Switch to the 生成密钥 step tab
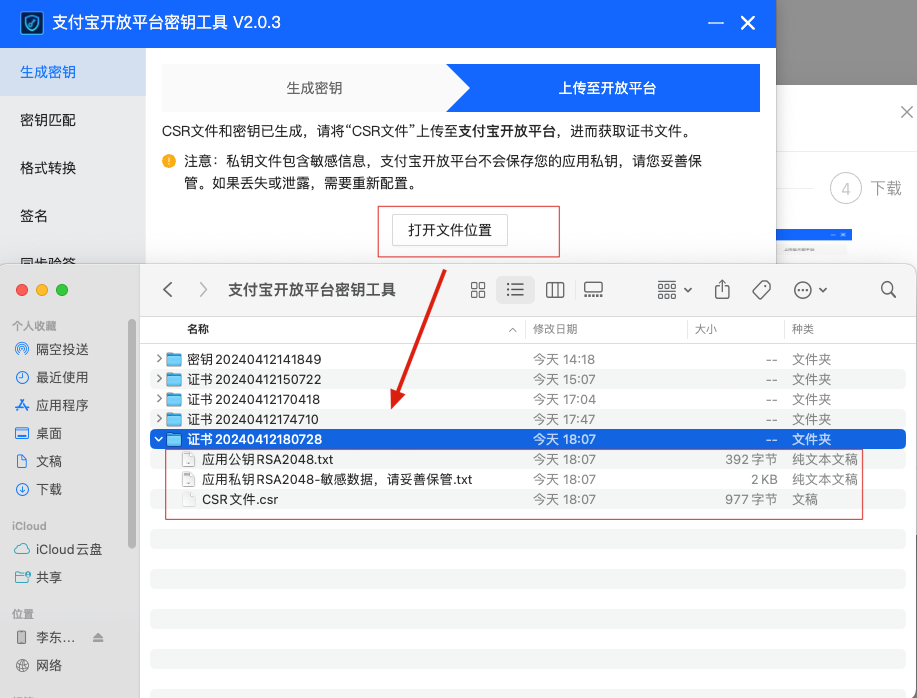The width and height of the screenshot is (917, 698). pos(314,88)
